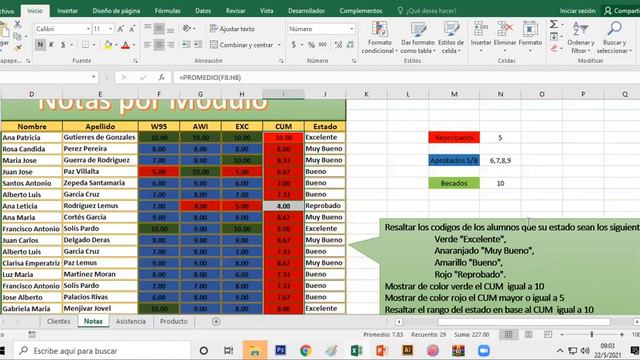Click the Fill down icon
Viewport: 640px width, 360px height.
(554, 37)
